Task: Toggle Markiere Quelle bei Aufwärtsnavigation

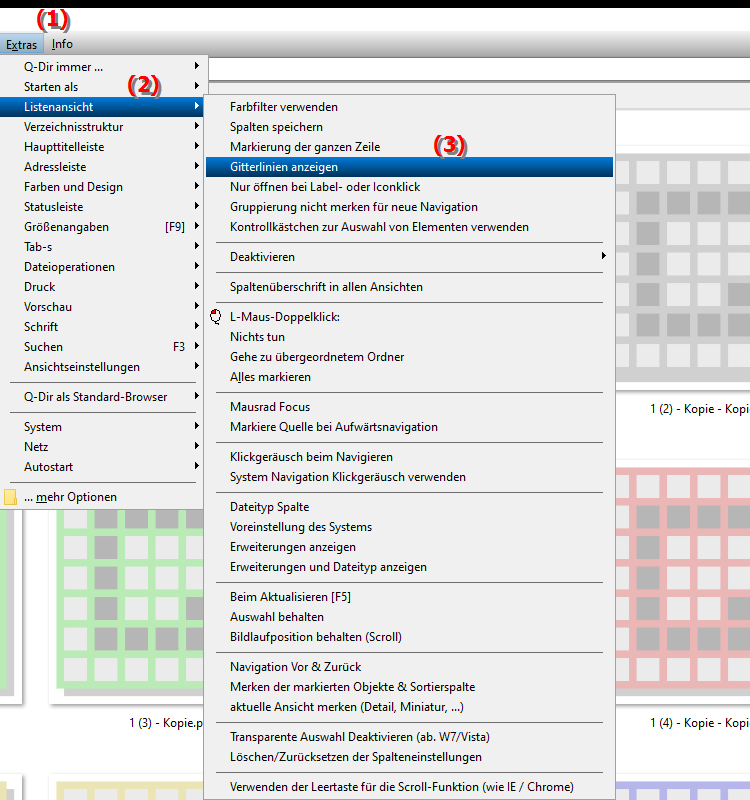Action: click(x=409, y=427)
